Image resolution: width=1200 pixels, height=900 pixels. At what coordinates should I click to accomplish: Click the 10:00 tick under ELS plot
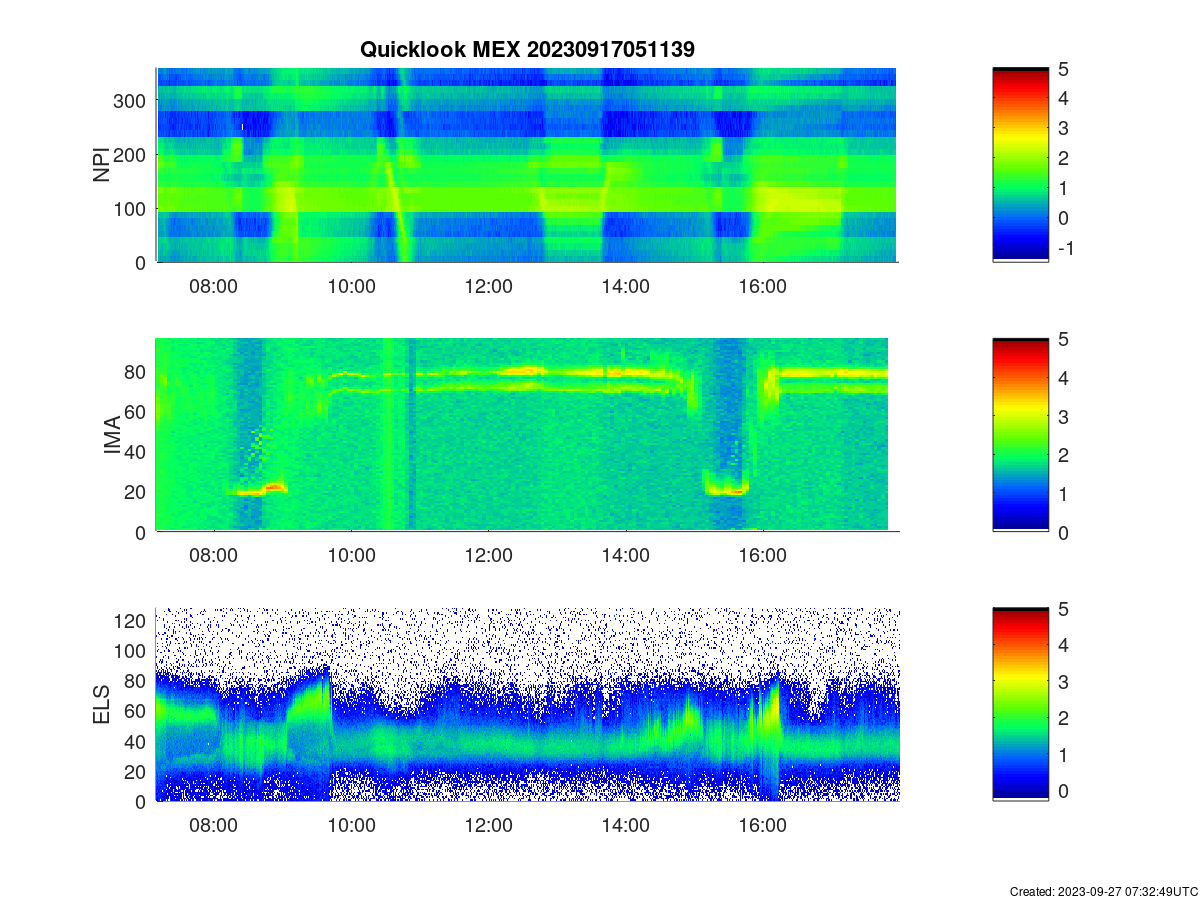pos(352,826)
